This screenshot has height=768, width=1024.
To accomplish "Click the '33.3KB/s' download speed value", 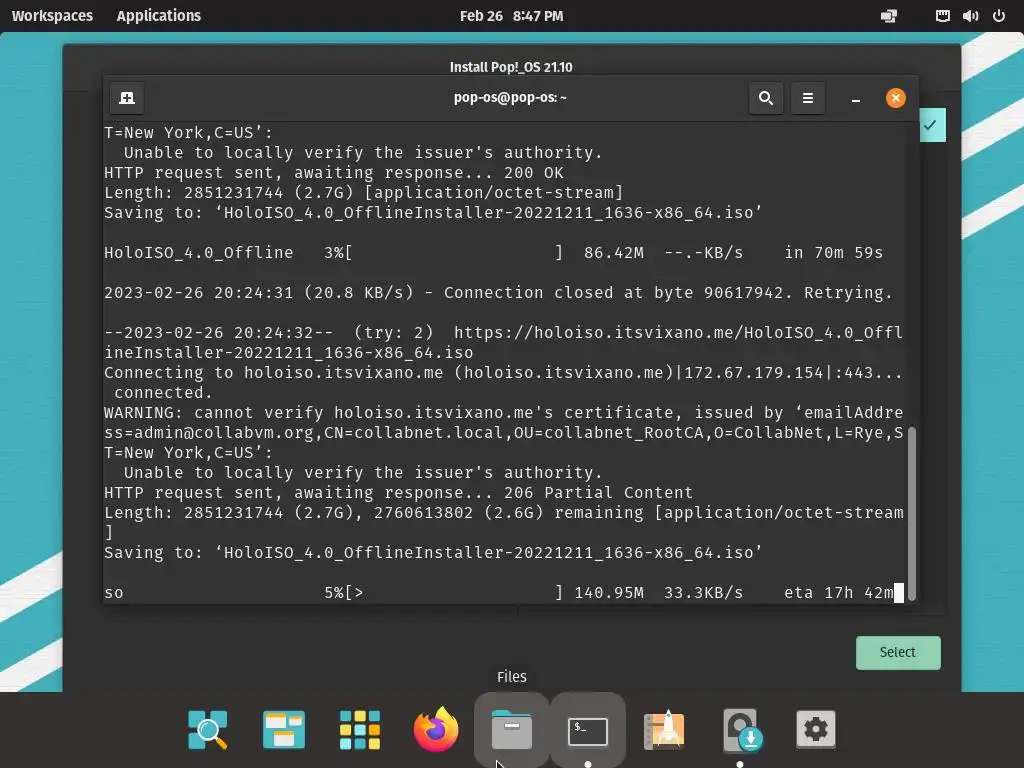I will (x=703, y=593).
